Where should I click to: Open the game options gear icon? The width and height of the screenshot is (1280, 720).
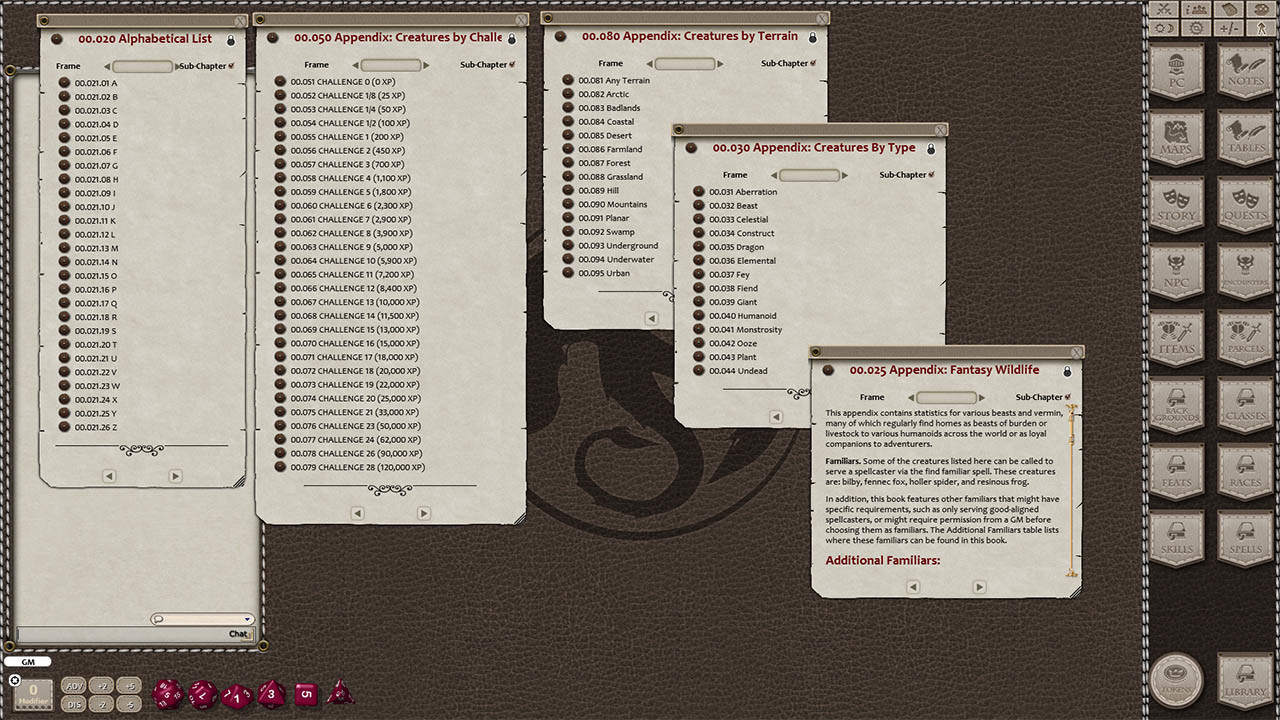tap(1196, 25)
